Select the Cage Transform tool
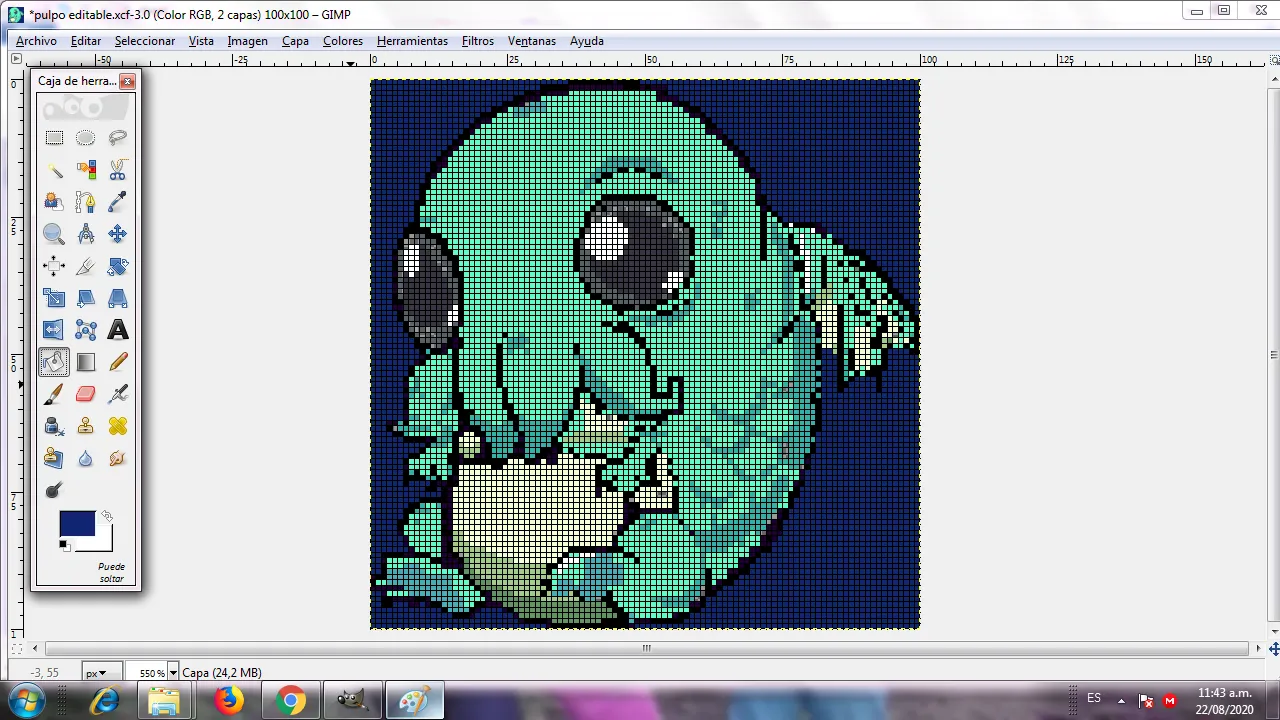This screenshot has width=1280, height=720. (86, 330)
